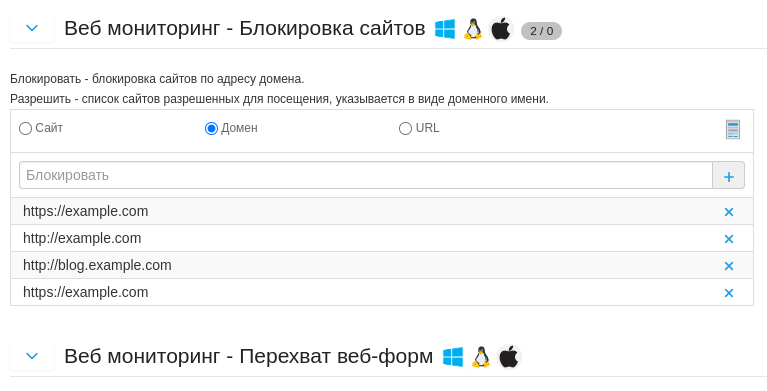
Task: Click Windows icon beside Блокировка сайтов heading
Action: click(445, 29)
